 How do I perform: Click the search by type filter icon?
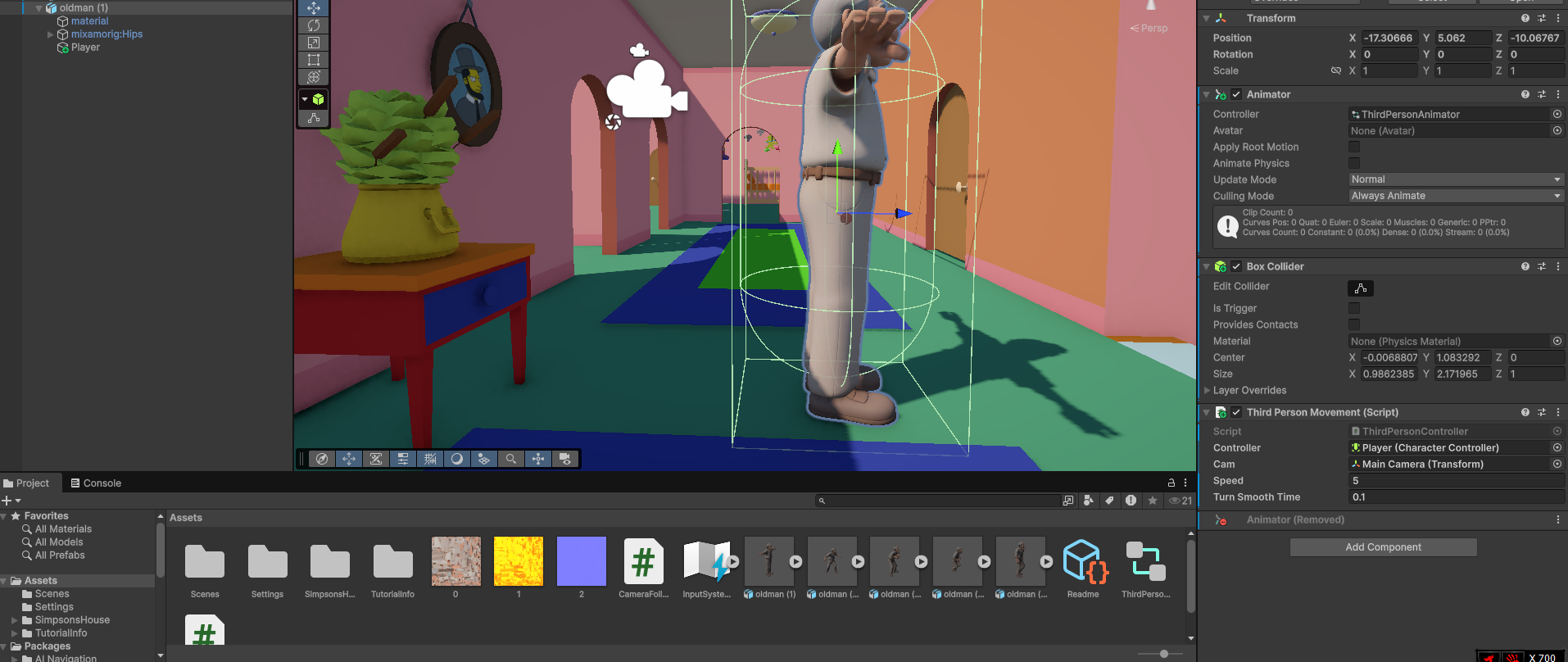point(1089,500)
